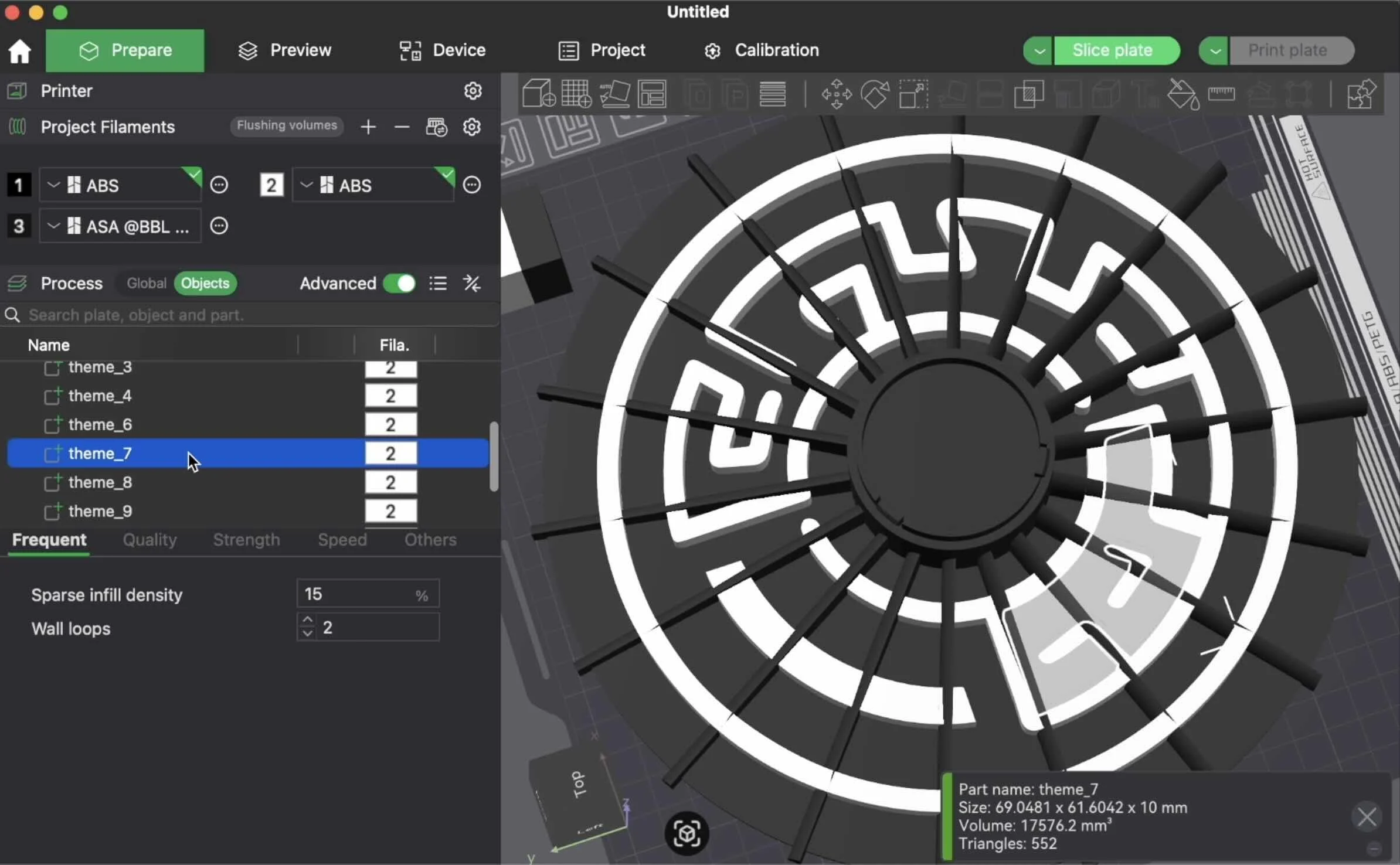This screenshot has height=865, width=1400.
Task: Go to the Home screen icon
Action: click(x=20, y=51)
